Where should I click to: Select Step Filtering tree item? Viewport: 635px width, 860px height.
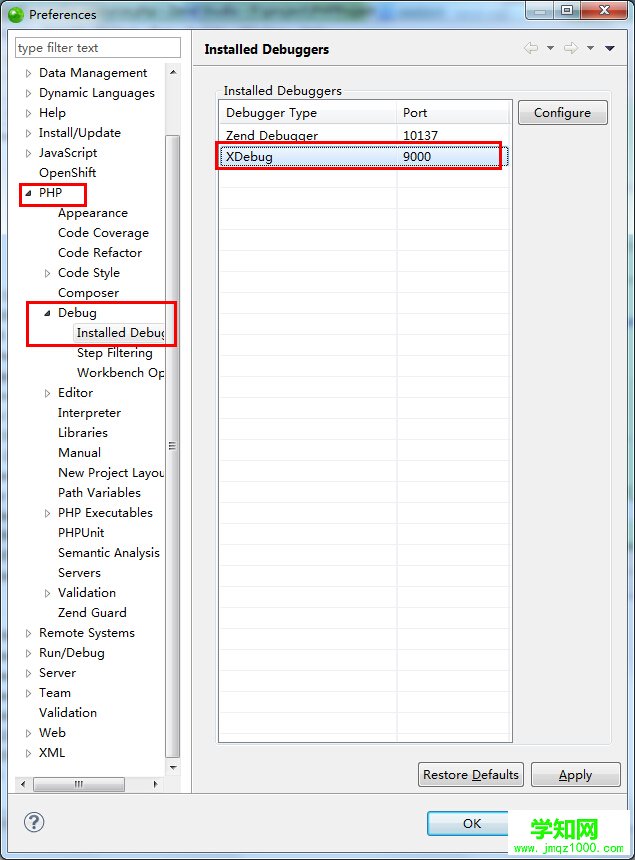[x=115, y=353]
